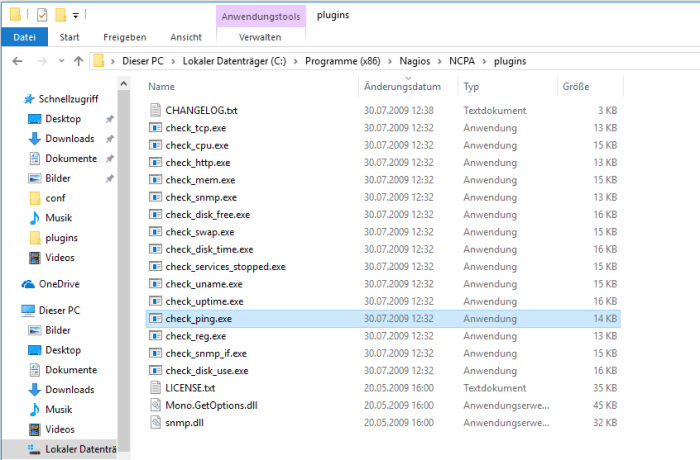Click NCPA in the address breadcrumb
The image size is (700, 460).
point(462,61)
